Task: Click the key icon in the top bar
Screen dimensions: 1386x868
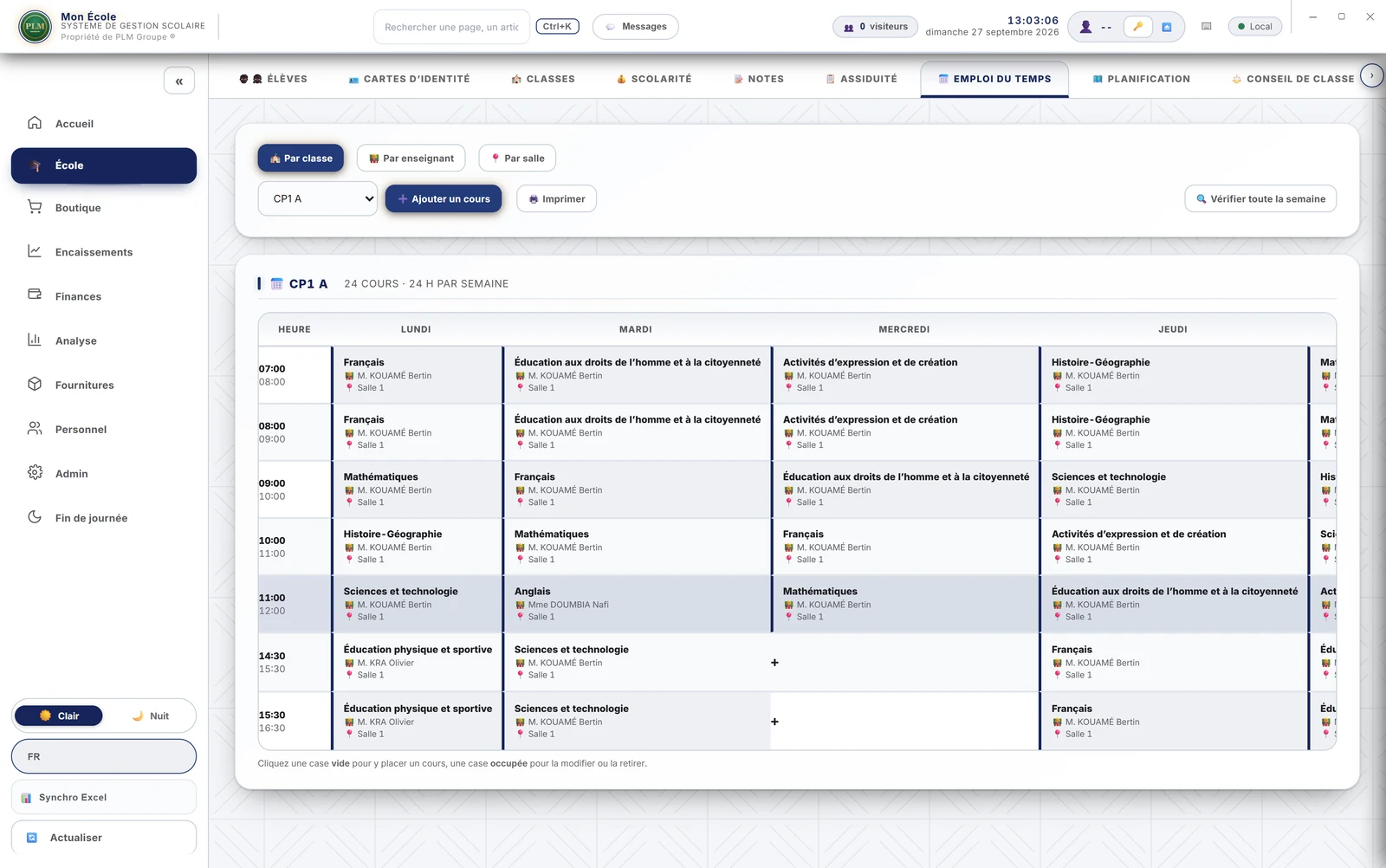Action: 1137,27
